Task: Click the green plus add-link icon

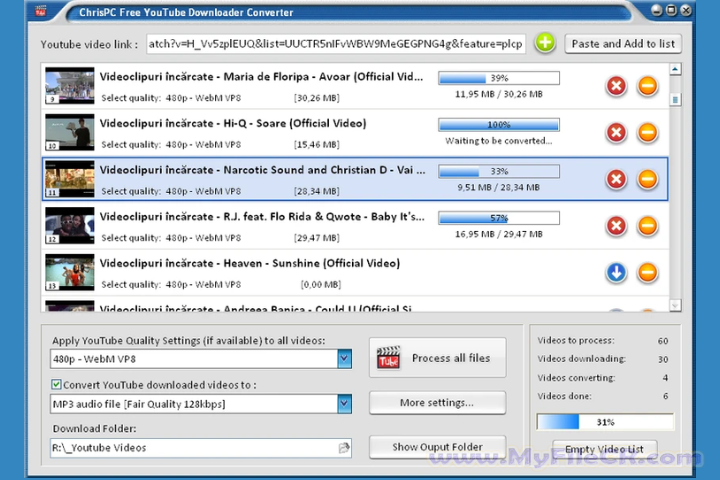Action: 545,43
